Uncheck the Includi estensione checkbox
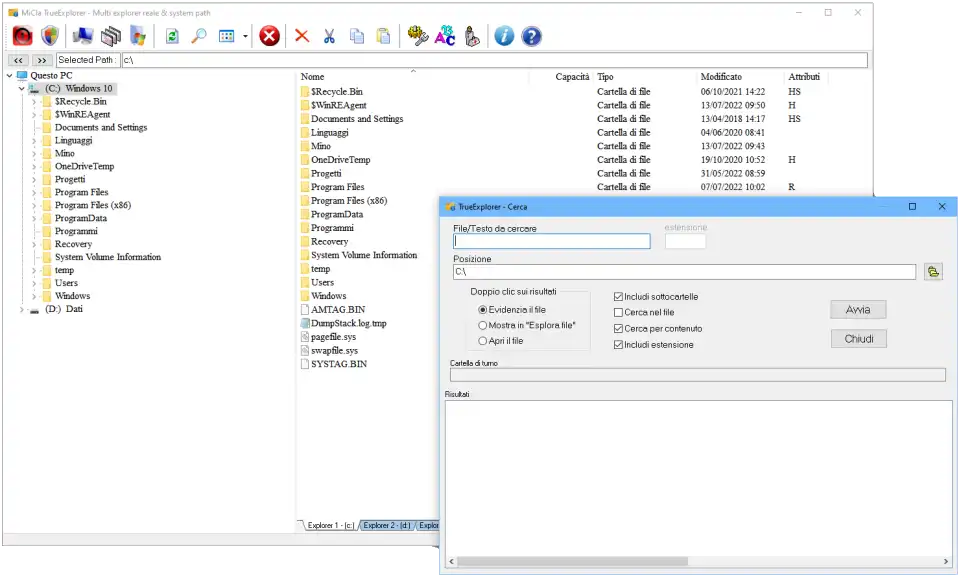Screen dimensions: 961x578 (618, 345)
